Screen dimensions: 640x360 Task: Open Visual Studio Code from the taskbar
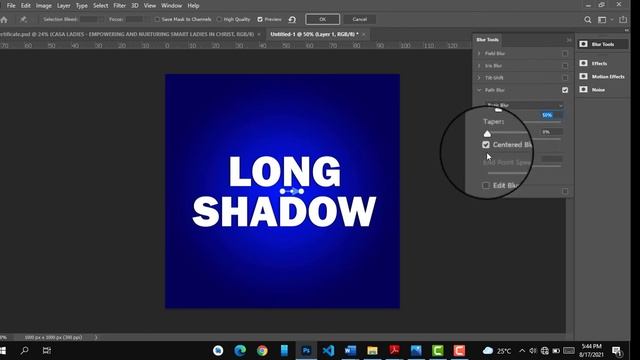click(x=328, y=350)
